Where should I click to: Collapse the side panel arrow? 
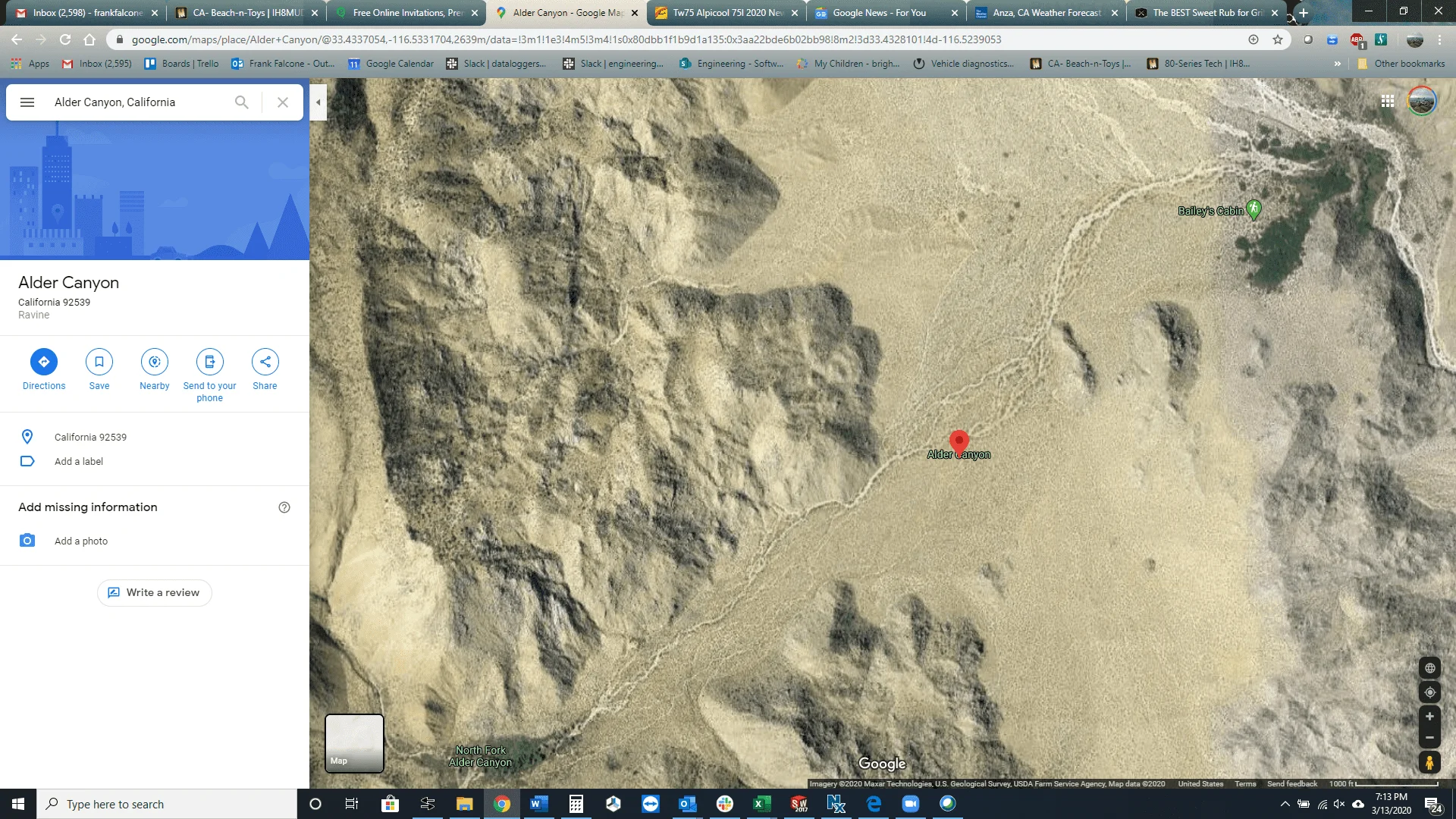(318, 102)
